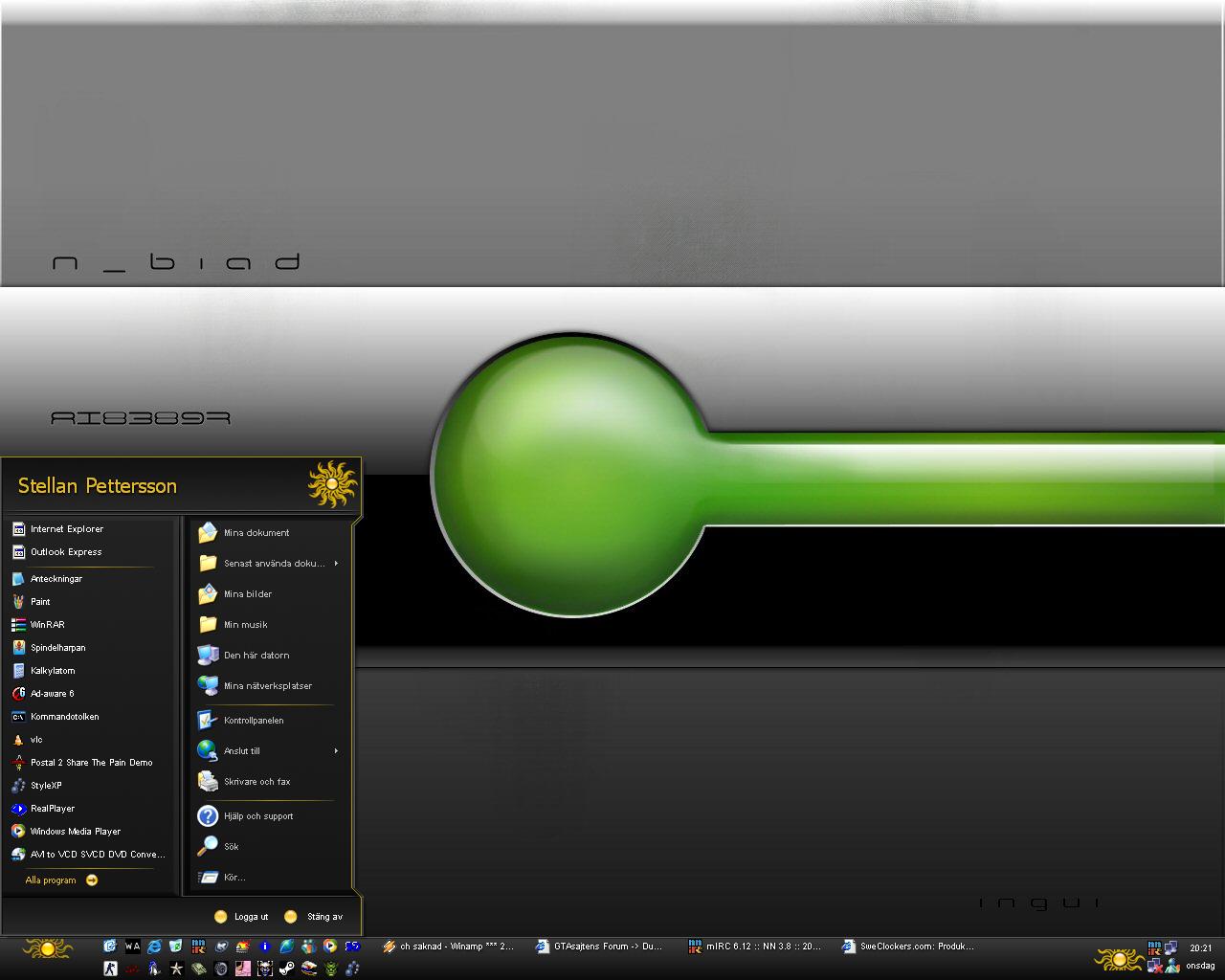Image resolution: width=1225 pixels, height=980 pixels.
Task: Open the Counter-Strike quick launch icon
Action: point(110,969)
